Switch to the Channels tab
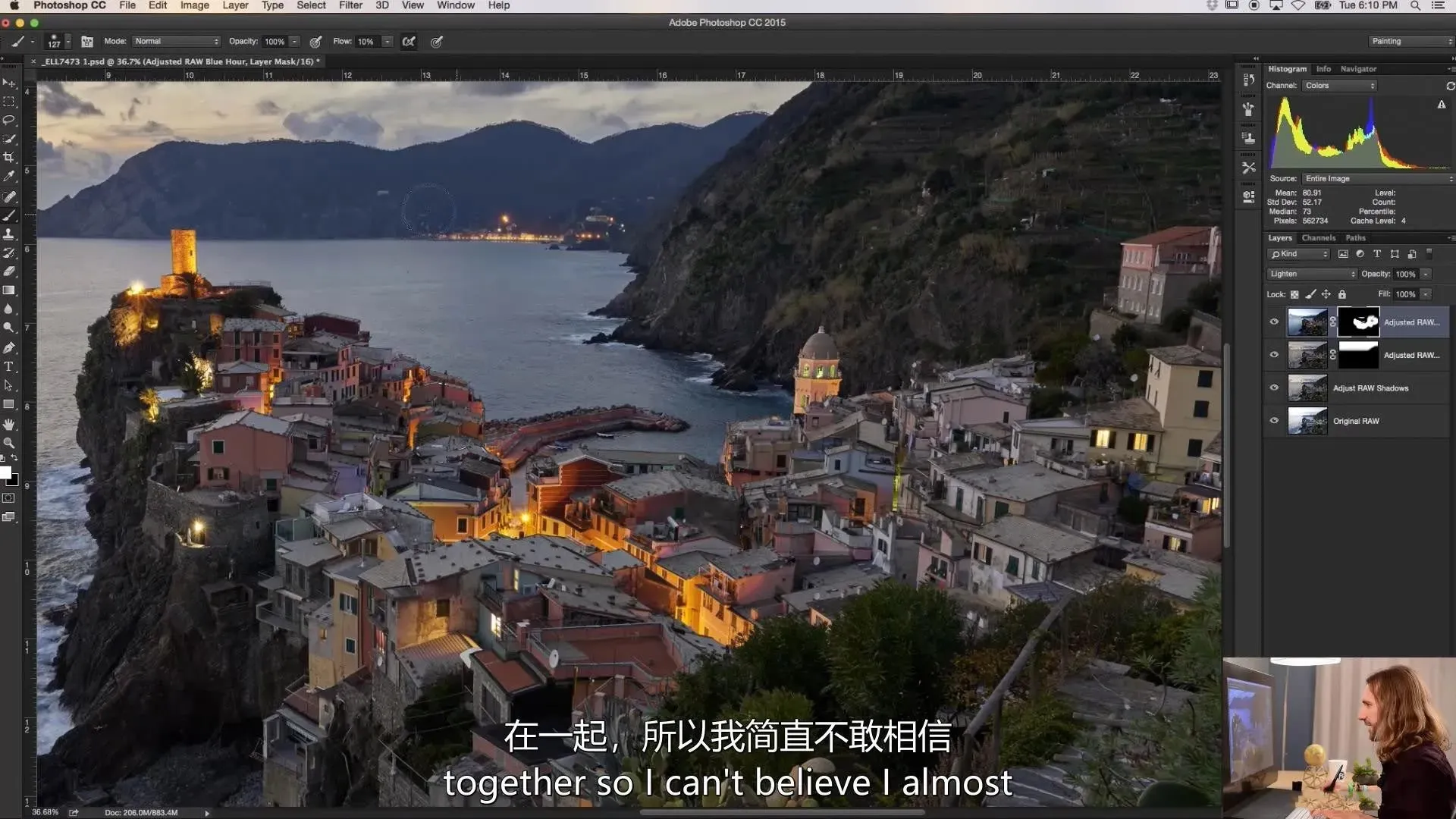This screenshot has height=819, width=1456. [1318, 238]
